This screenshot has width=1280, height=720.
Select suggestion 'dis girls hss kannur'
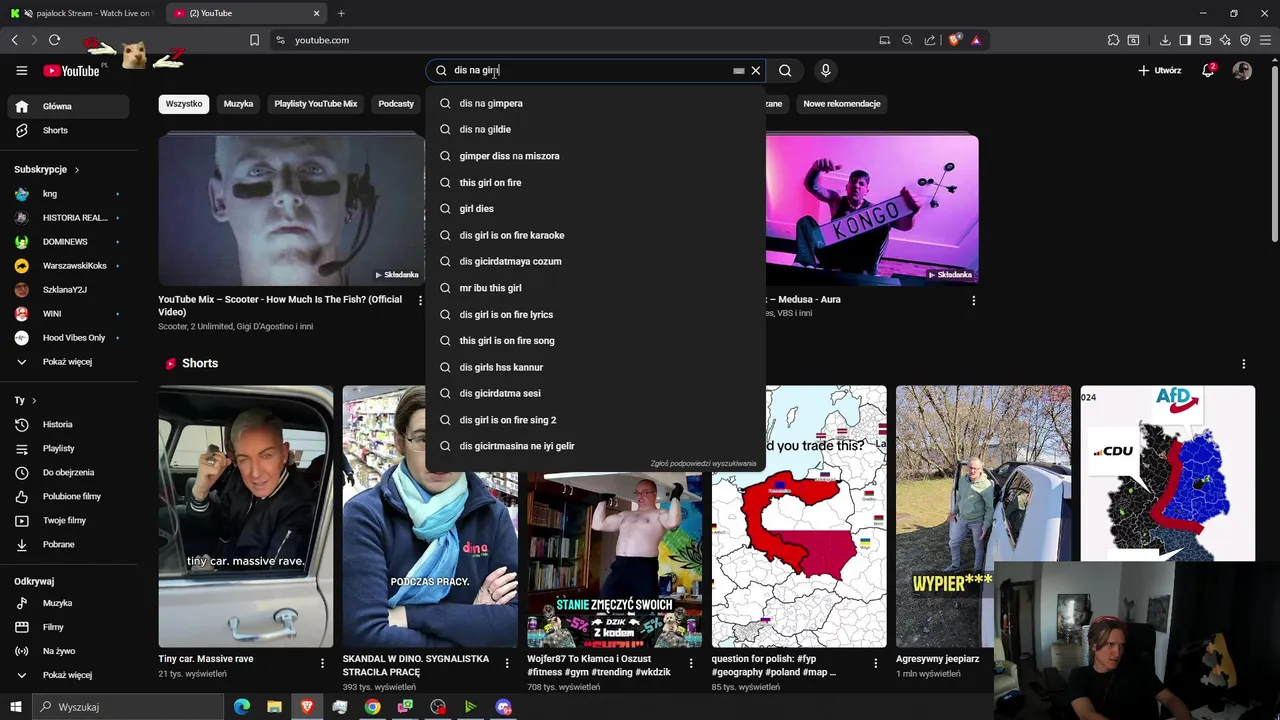[595, 367]
